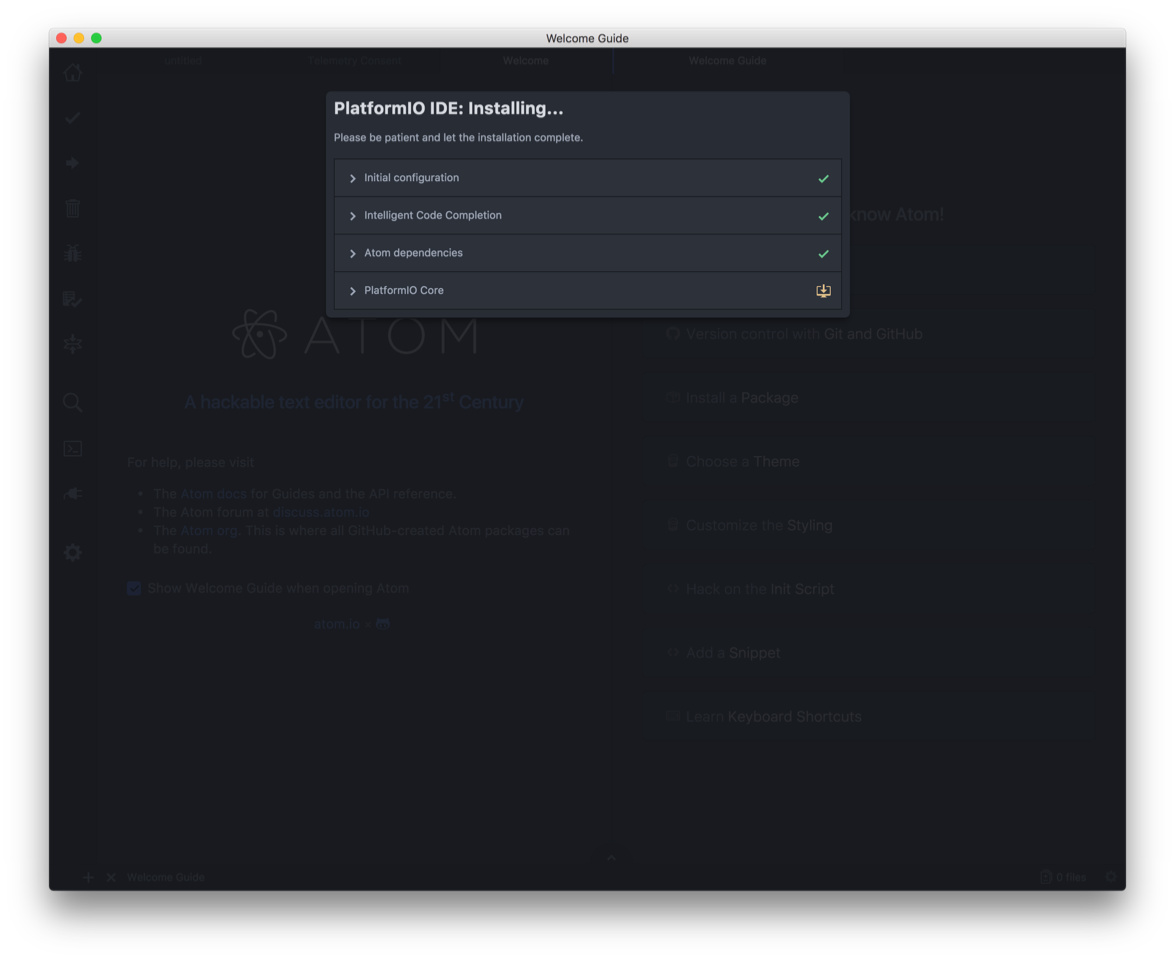Follow the atom.io link

pyautogui.click(x=336, y=624)
